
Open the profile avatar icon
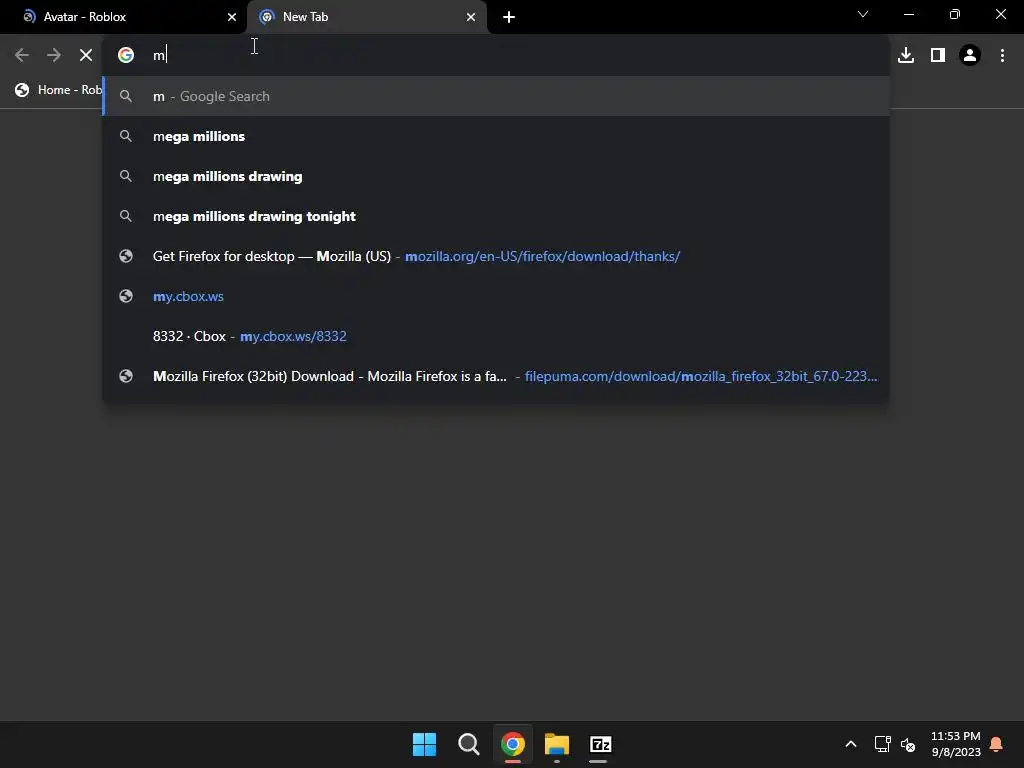coord(970,55)
